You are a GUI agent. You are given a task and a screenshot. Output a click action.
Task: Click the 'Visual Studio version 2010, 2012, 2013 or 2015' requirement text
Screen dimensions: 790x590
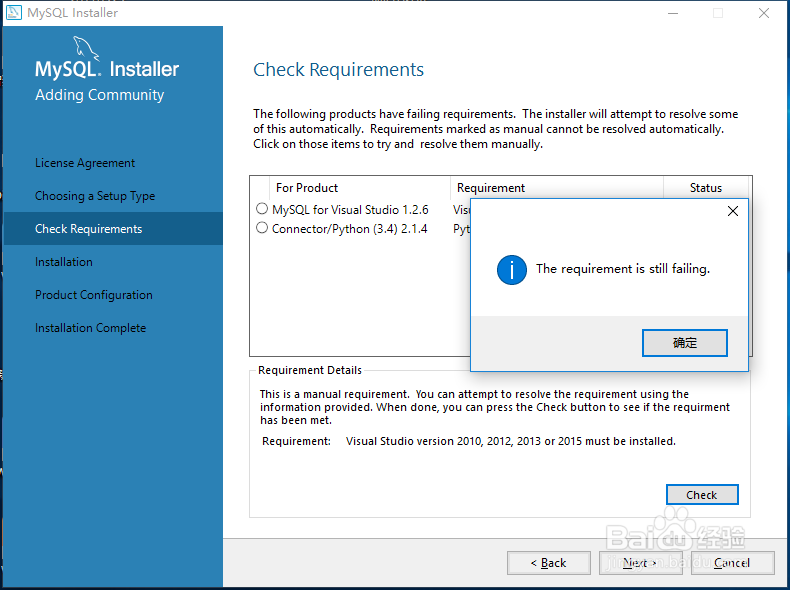pos(510,441)
